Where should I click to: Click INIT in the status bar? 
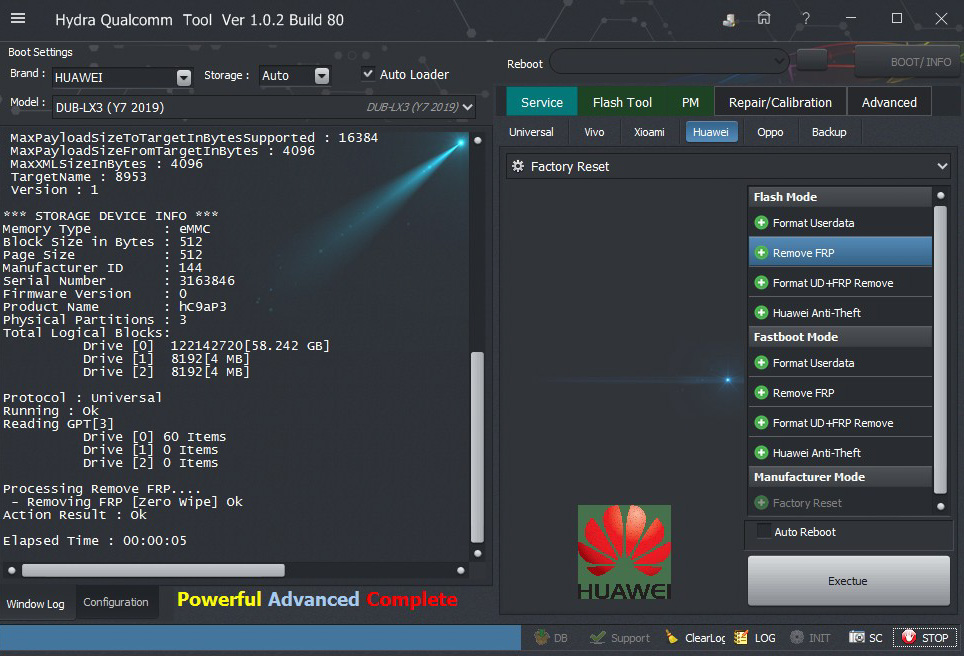tap(810, 638)
